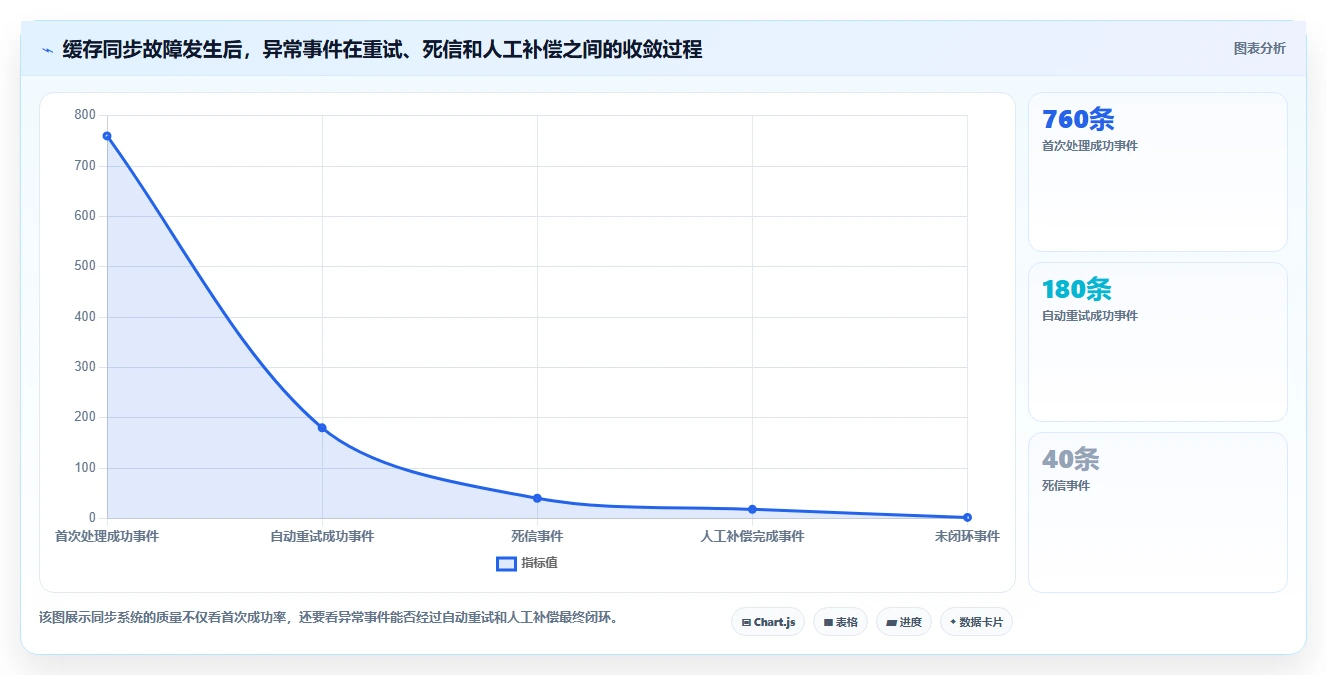Click y-axis value 700

85,165
